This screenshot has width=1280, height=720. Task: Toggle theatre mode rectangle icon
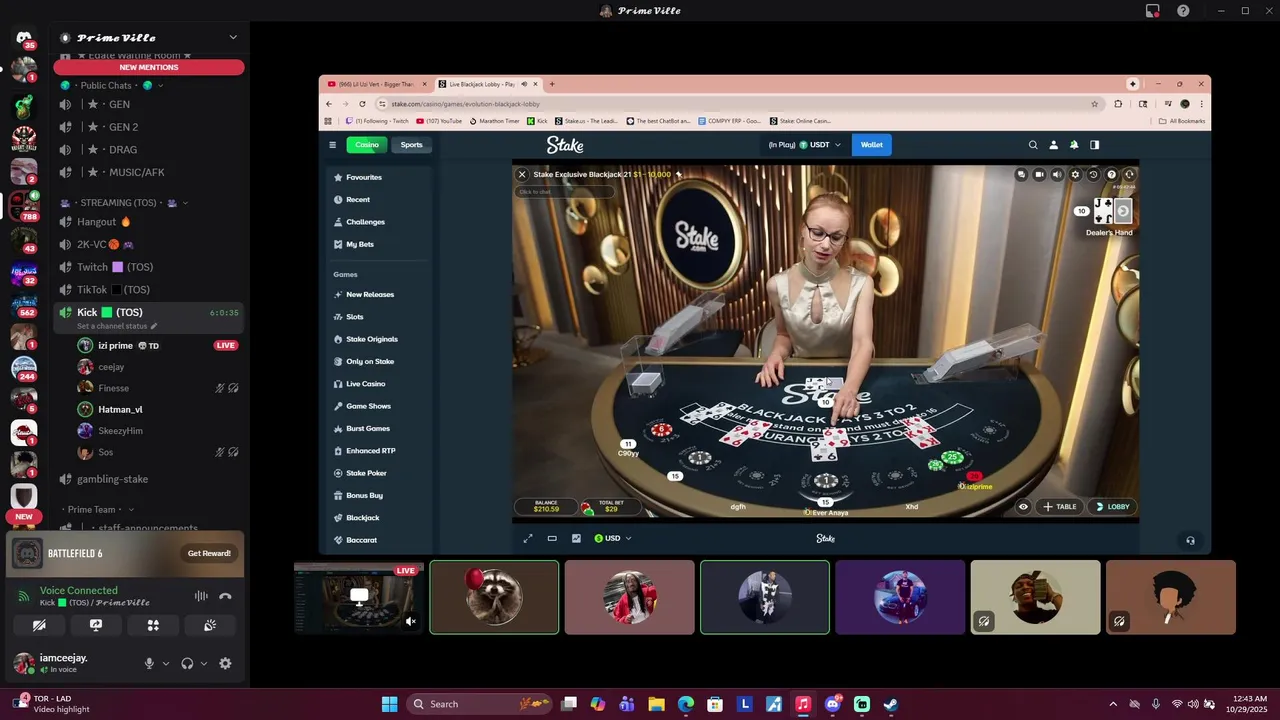pyautogui.click(x=552, y=538)
